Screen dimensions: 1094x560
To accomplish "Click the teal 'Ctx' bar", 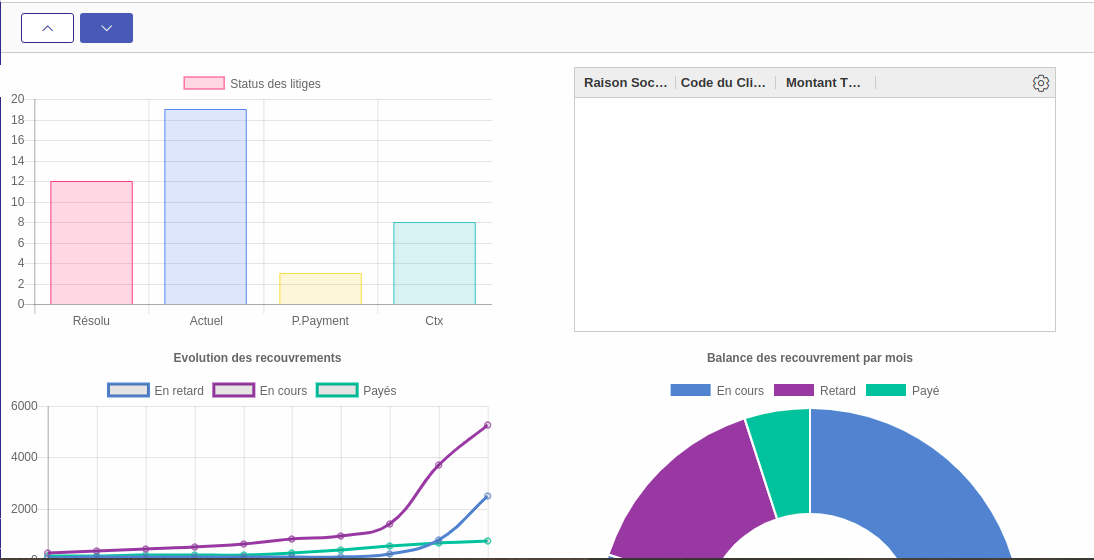I will [x=434, y=263].
